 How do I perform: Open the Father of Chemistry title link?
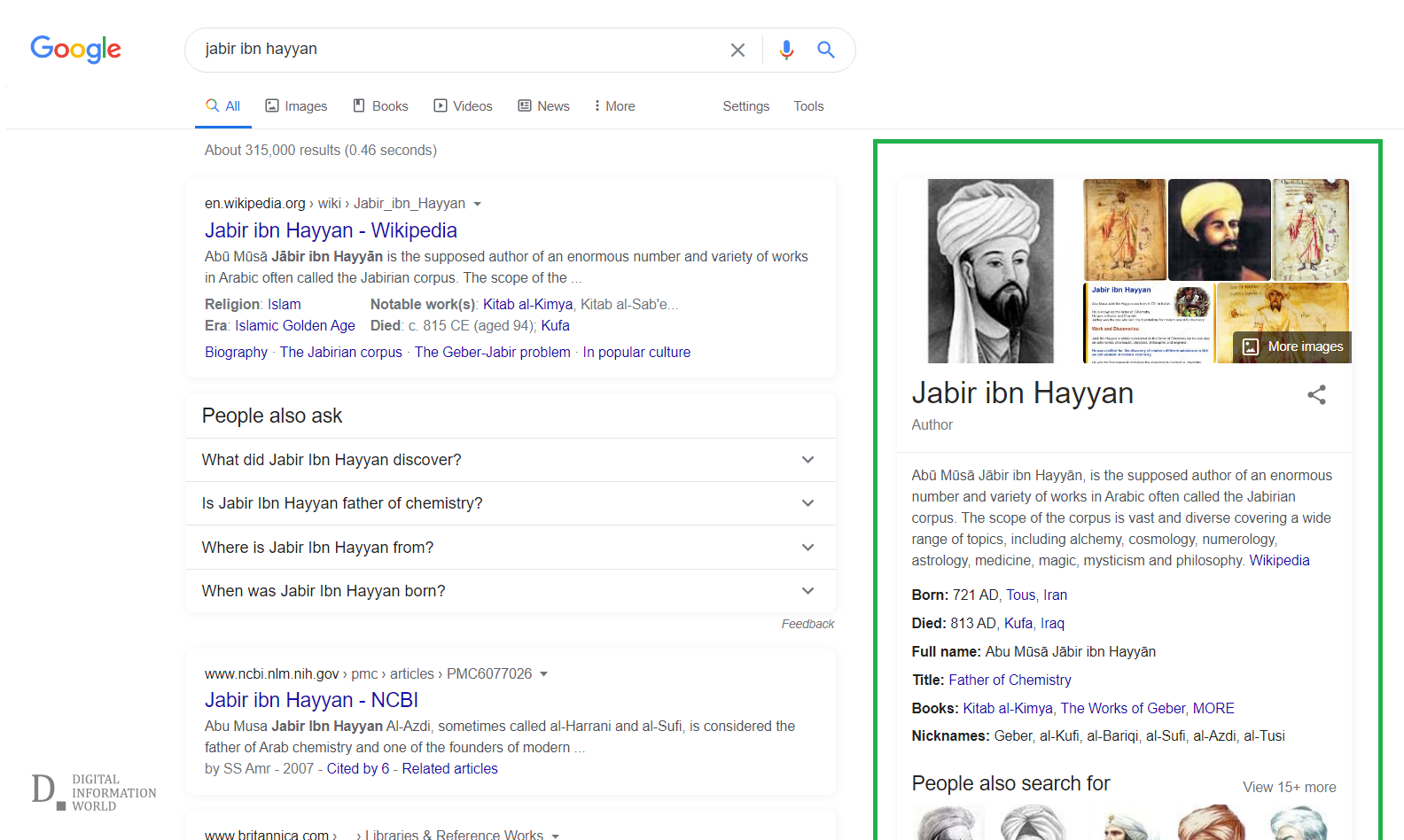click(x=1010, y=681)
